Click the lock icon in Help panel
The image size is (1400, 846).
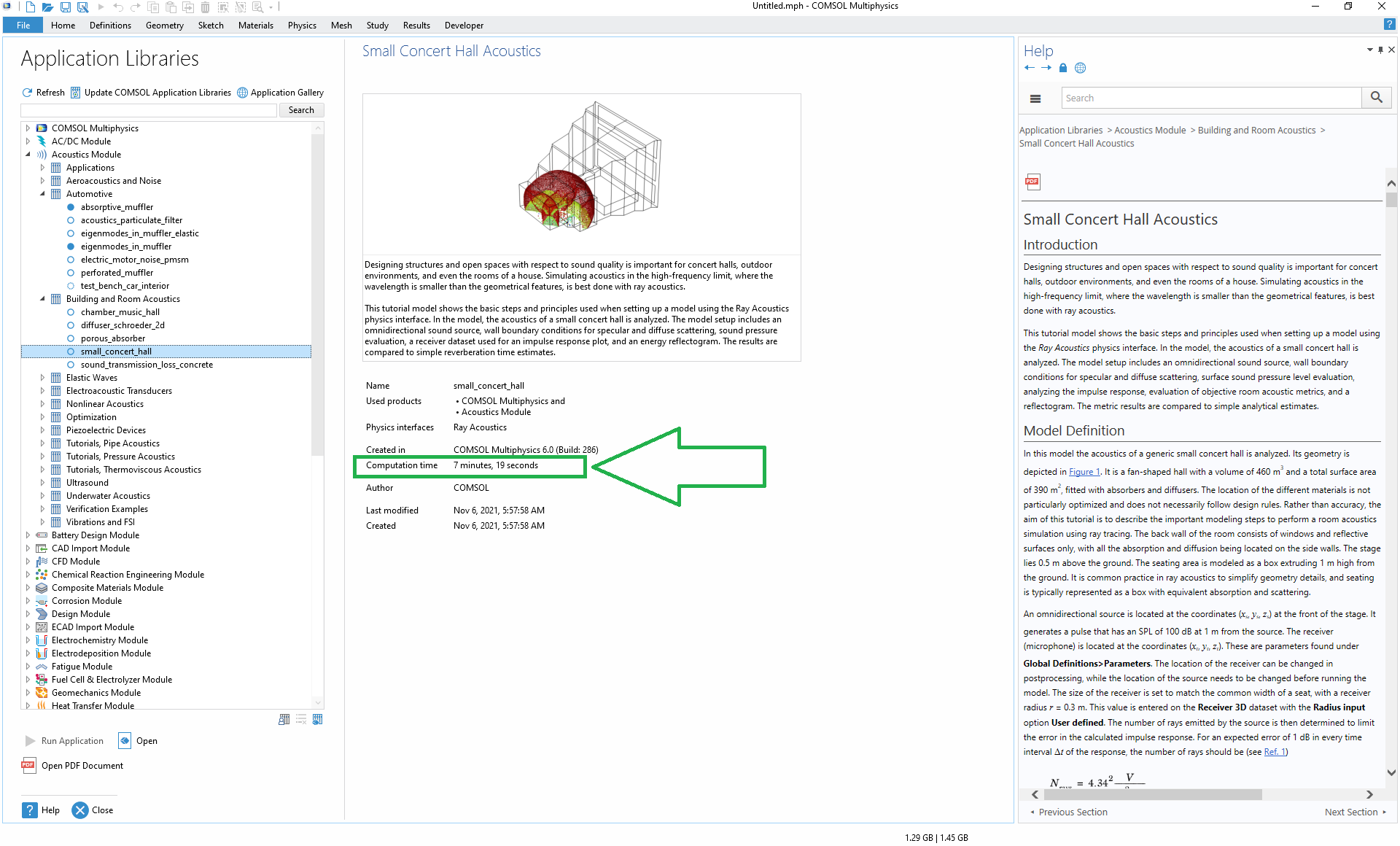(1063, 68)
